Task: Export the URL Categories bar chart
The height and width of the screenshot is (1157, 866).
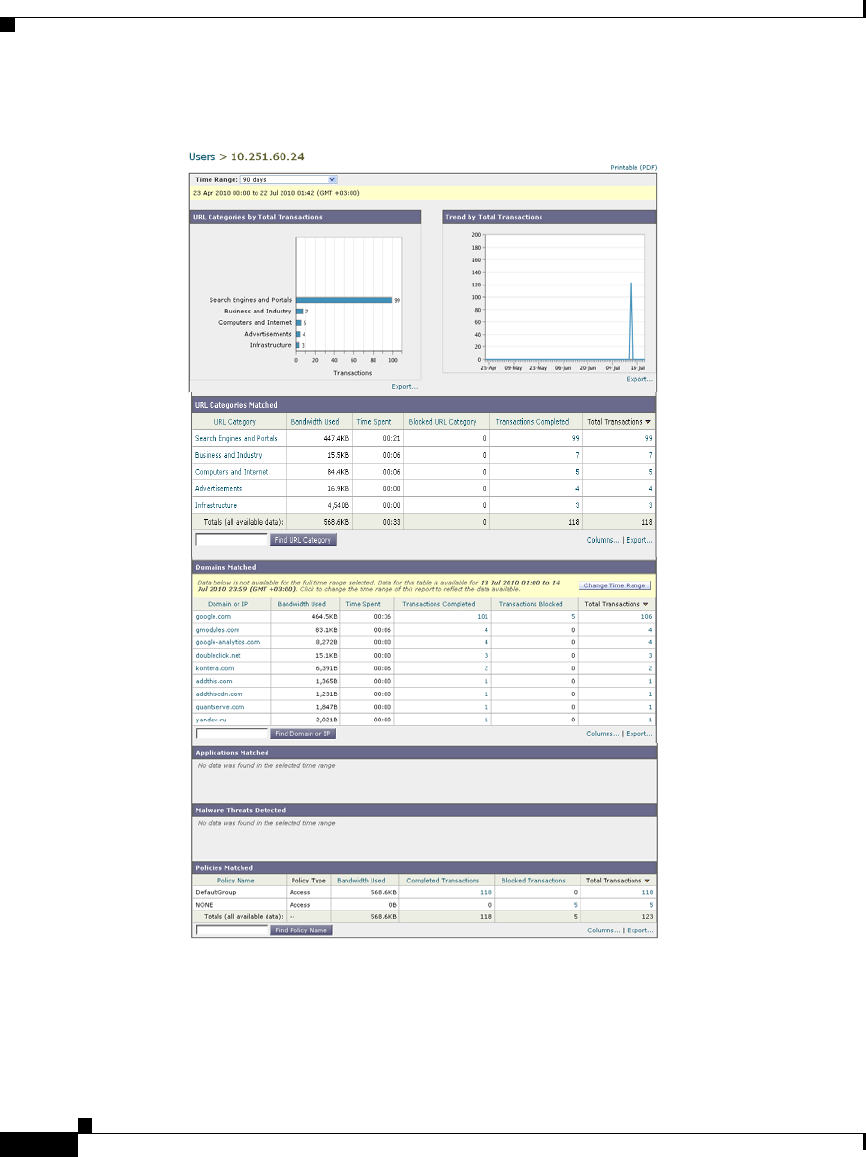Action: tap(404, 387)
